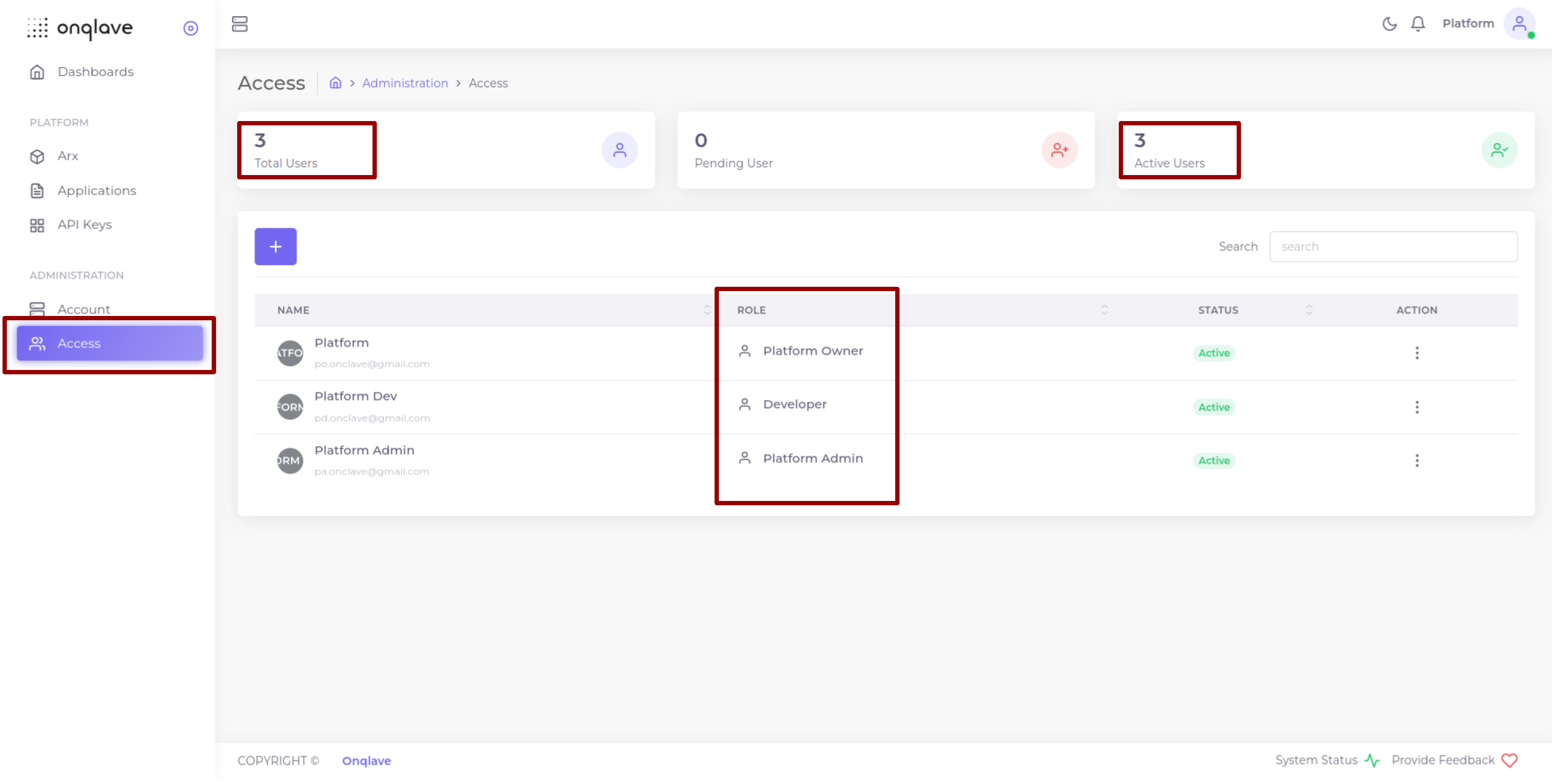Click System Status pulse icon
1552x784 pixels.
pos(1372,760)
